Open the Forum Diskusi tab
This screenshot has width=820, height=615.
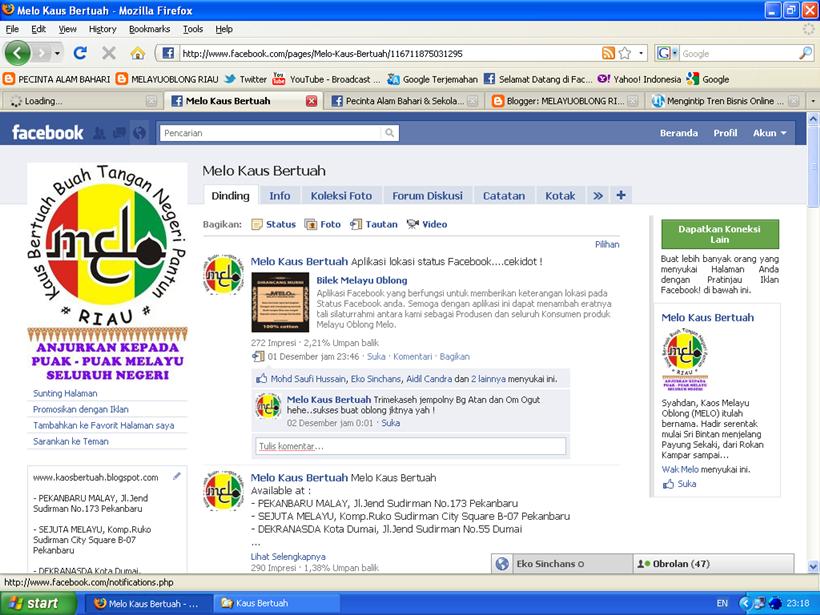[428, 196]
